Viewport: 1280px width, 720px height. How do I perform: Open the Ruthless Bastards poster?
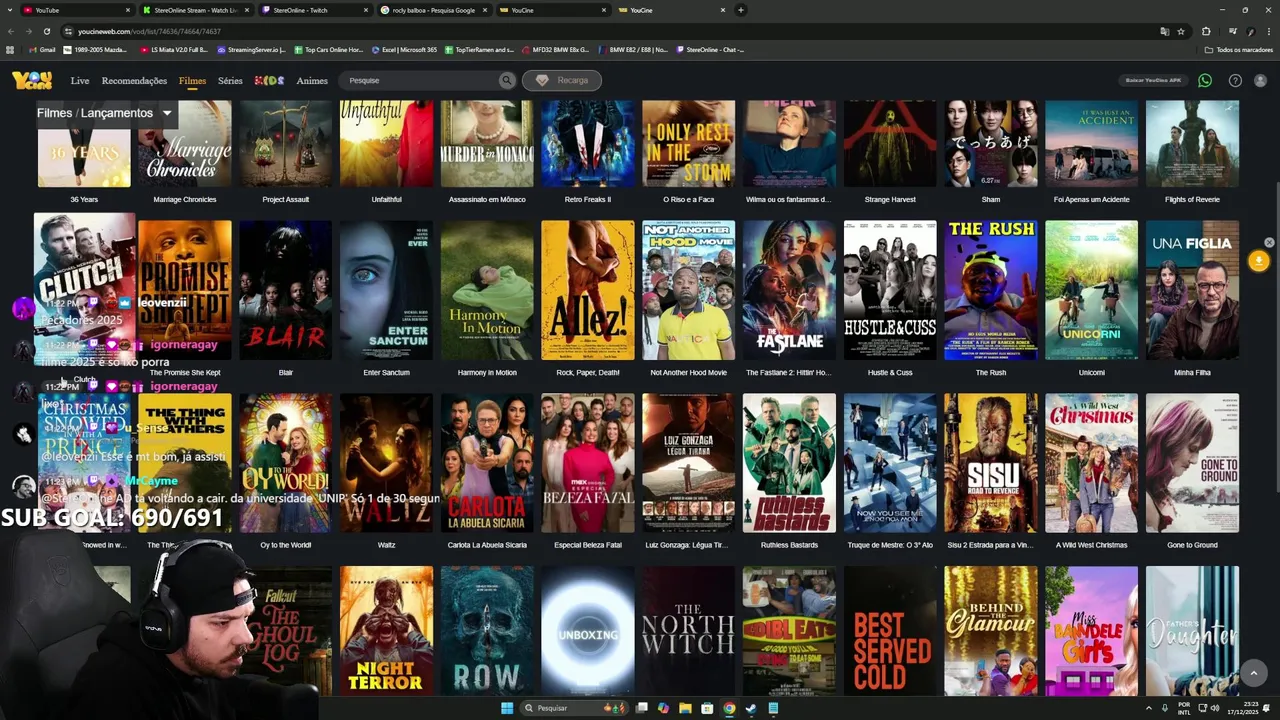coord(789,463)
